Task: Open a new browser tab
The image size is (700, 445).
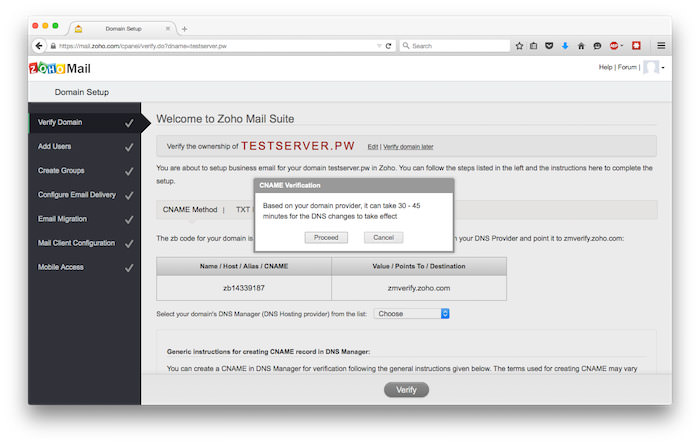Action: coord(184,29)
